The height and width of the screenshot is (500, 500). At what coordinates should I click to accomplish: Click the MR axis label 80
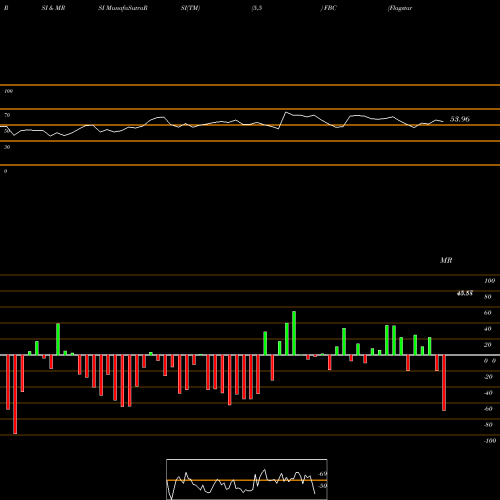pos(488,297)
